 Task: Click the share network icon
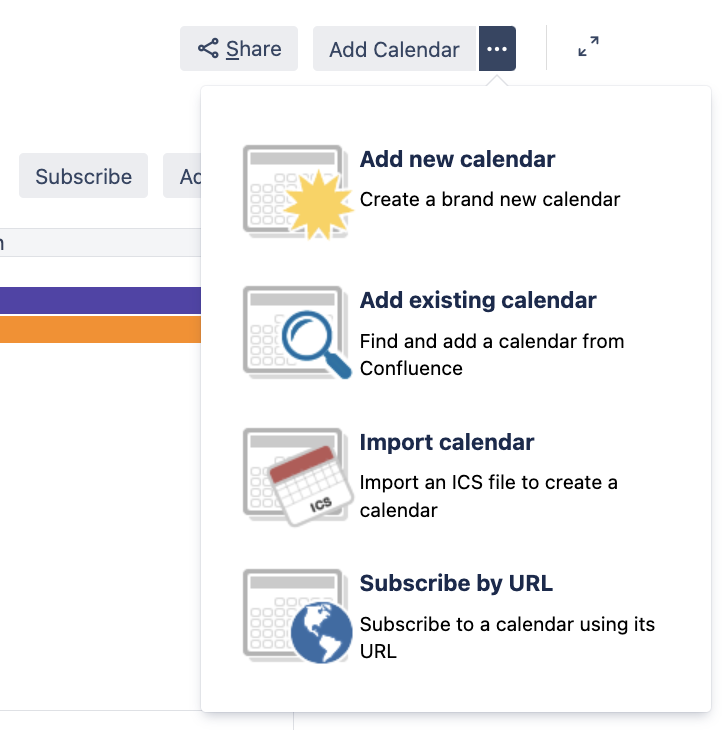coord(208,48)
